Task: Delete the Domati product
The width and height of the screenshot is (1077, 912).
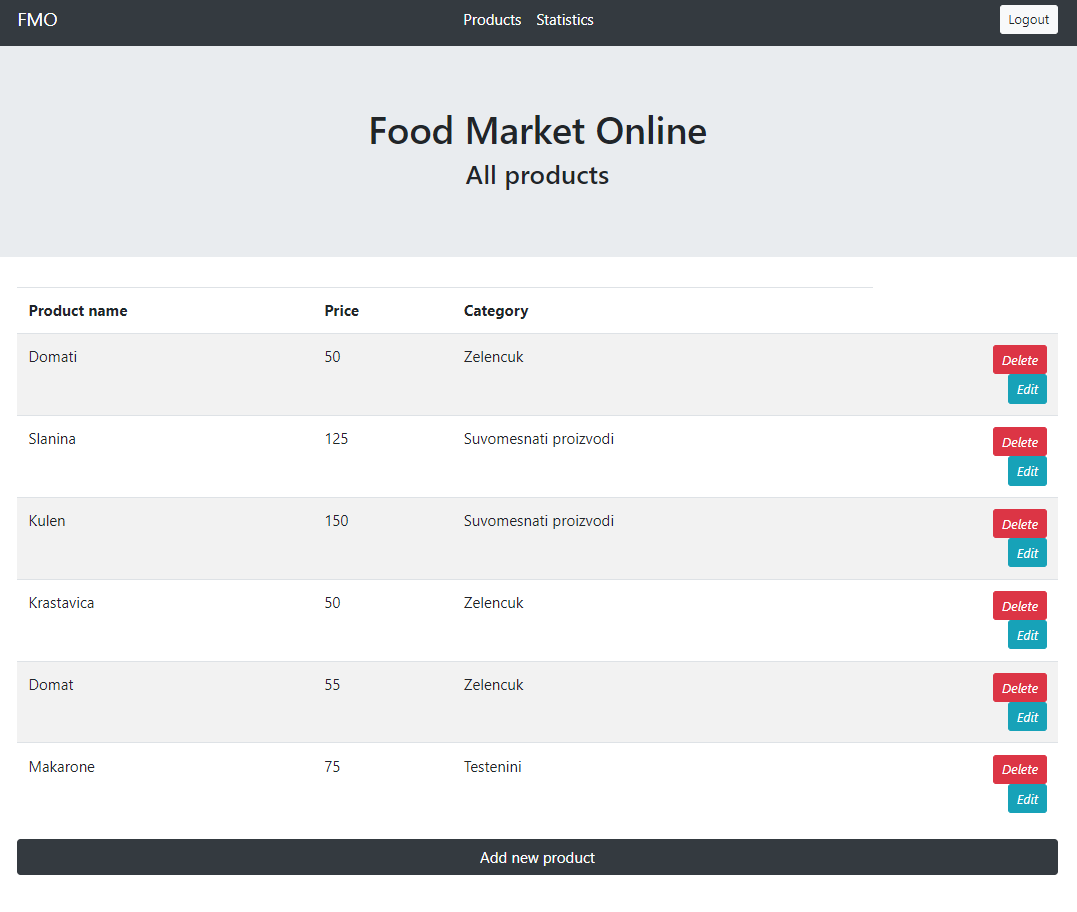Action: click(x=1019, y=360)
